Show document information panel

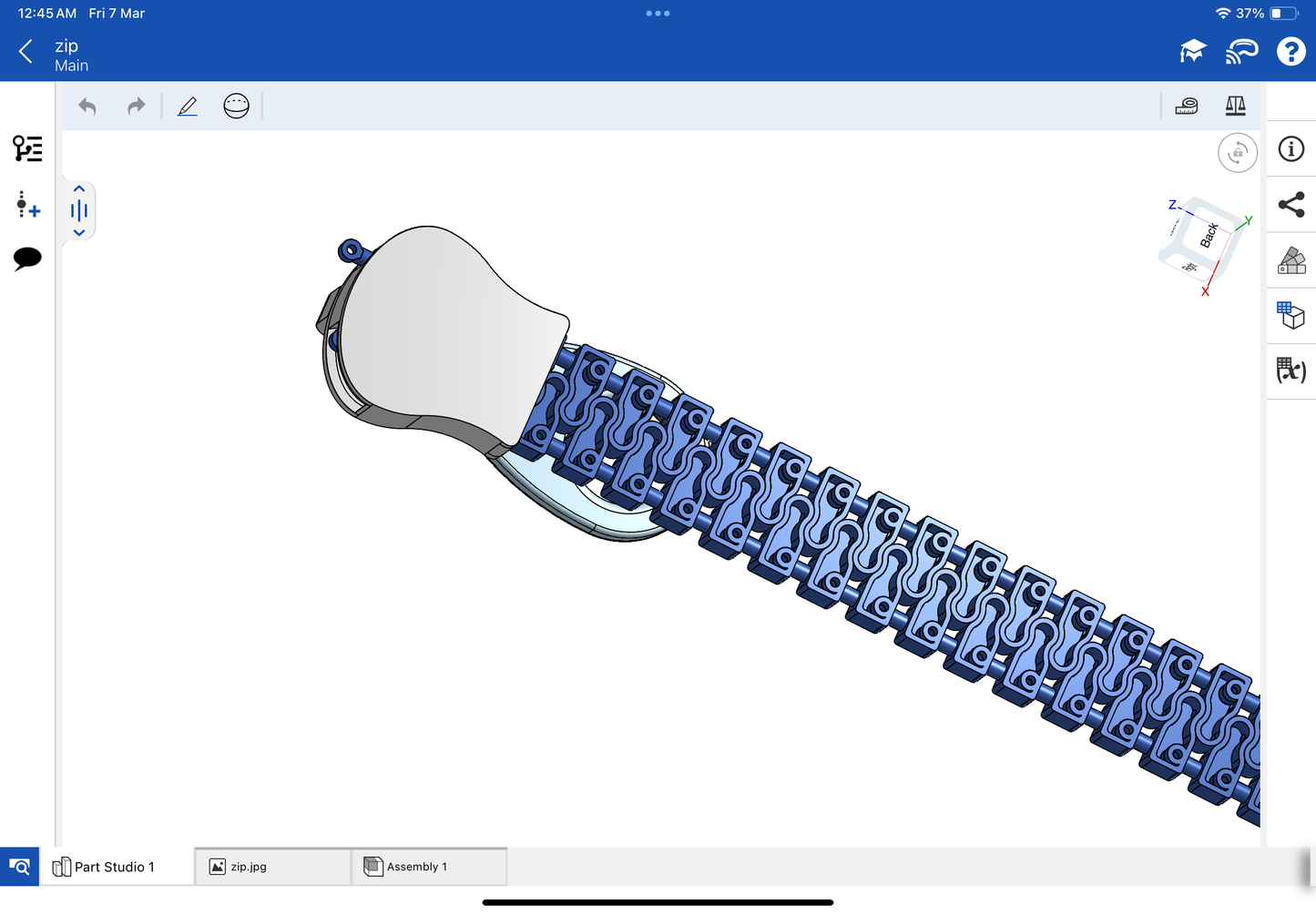click(1290, 149)
